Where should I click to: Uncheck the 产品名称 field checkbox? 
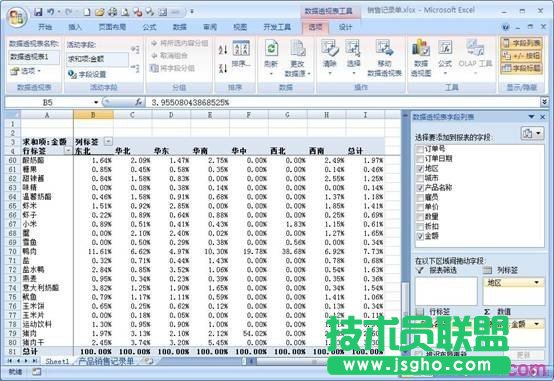(420, 188)
